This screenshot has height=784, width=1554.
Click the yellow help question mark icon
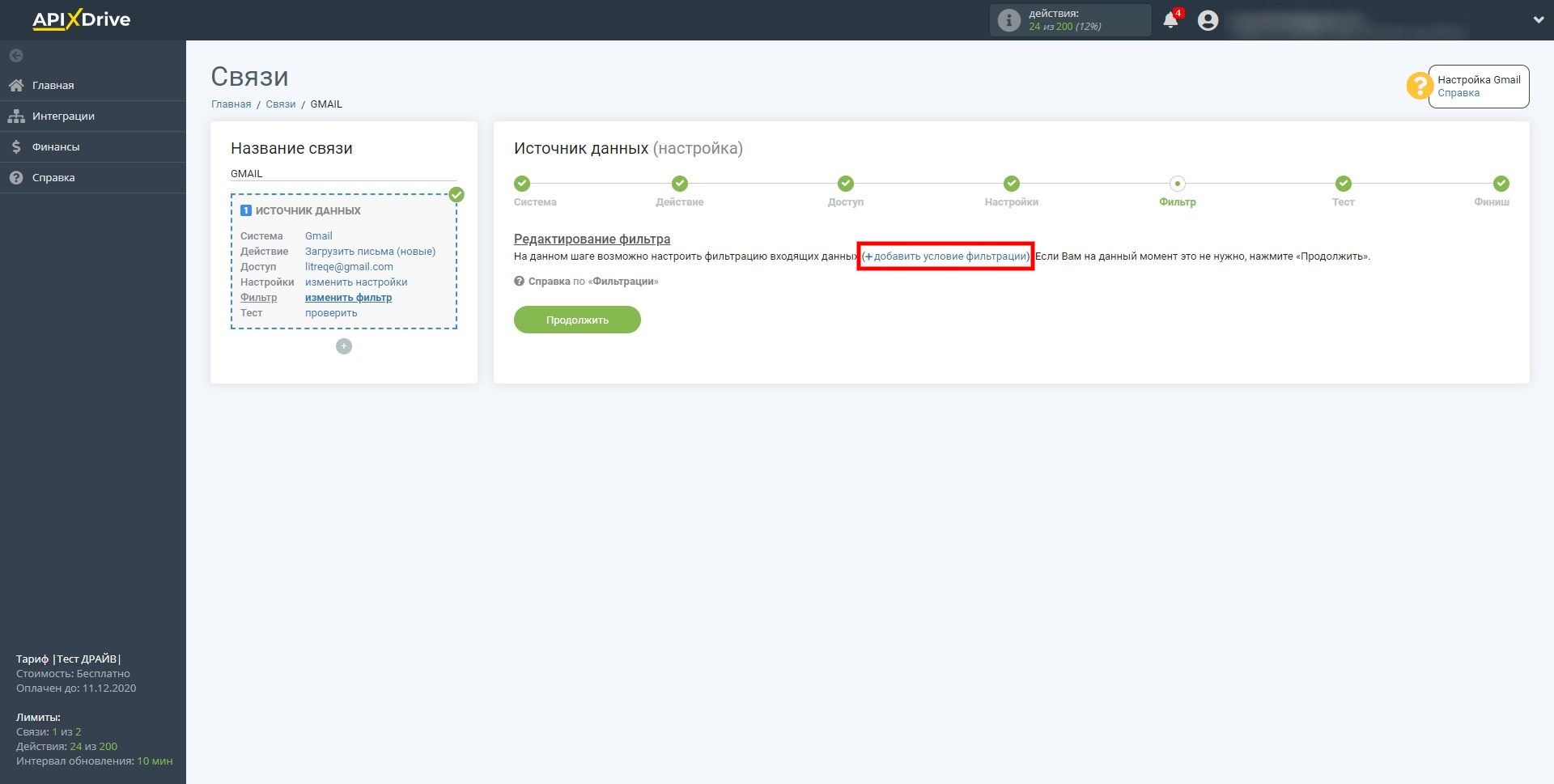(1420, 86)
